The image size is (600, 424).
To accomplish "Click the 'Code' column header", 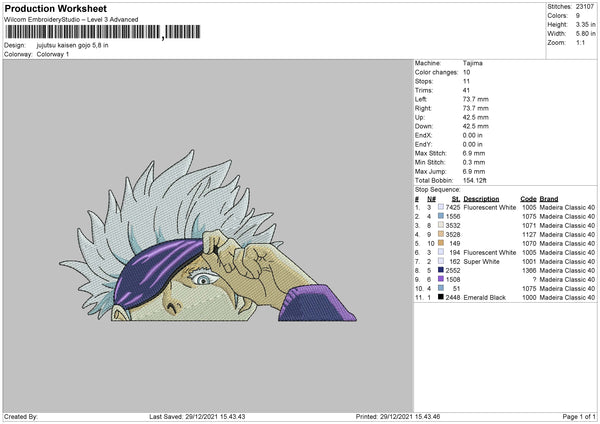I will [x=528, y=199].
